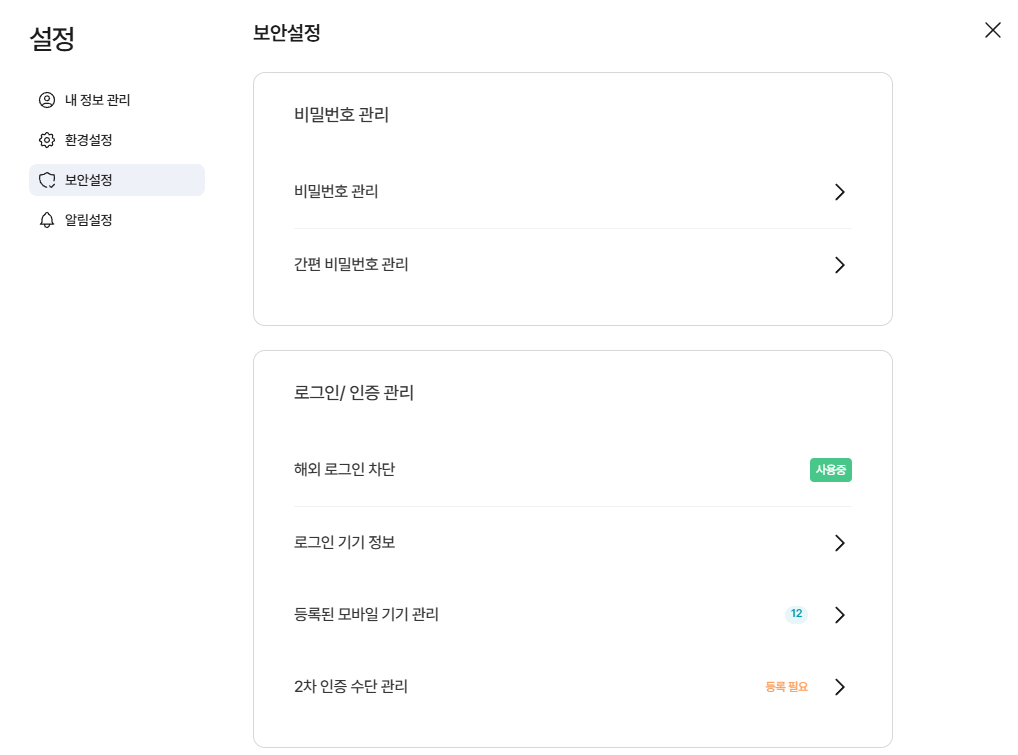The height and width of the screenshot is (755, 1018).
Task: Click the shield icon beside 보안설정
Action: tap(47, 180)
